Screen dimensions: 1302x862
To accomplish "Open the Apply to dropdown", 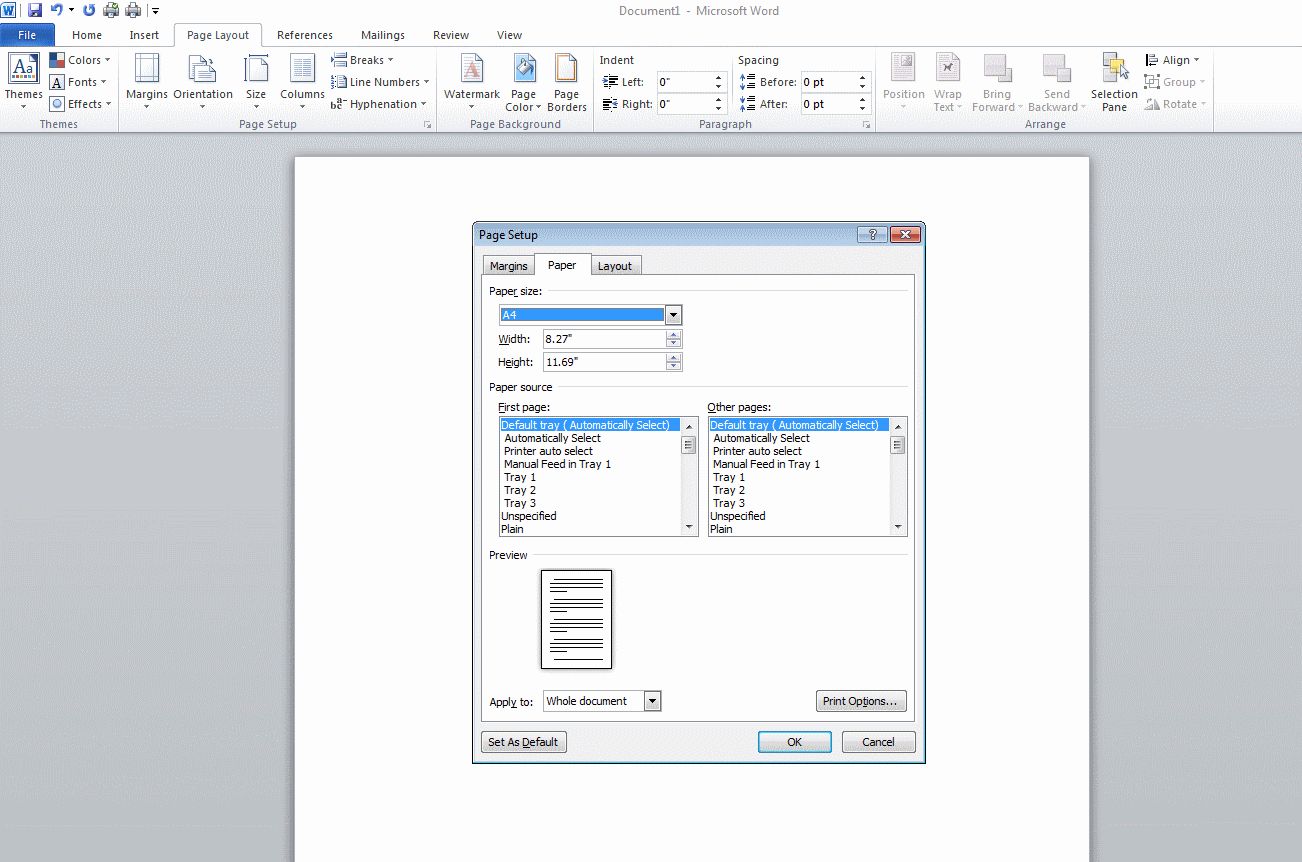I will tap(652, 701).
